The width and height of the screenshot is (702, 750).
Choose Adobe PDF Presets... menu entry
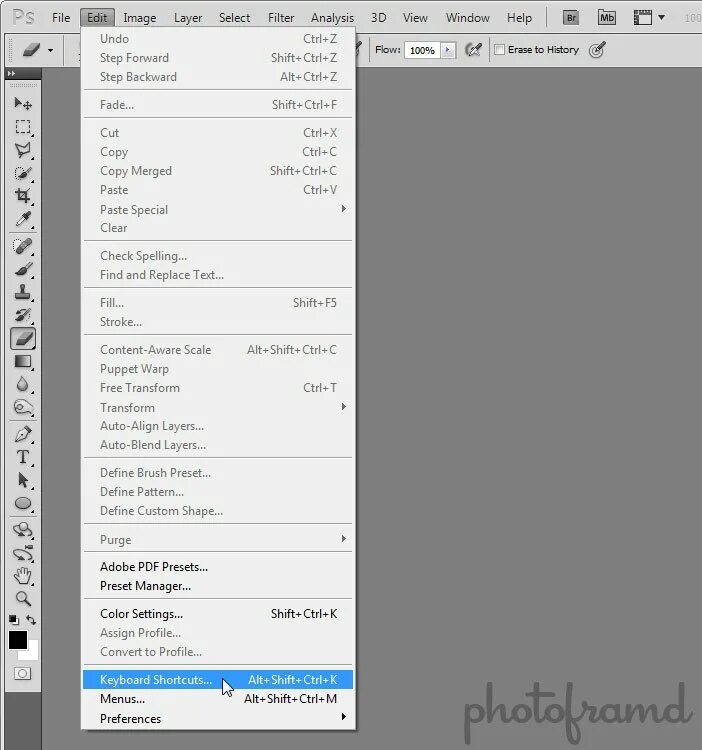[x=218, y=567]
